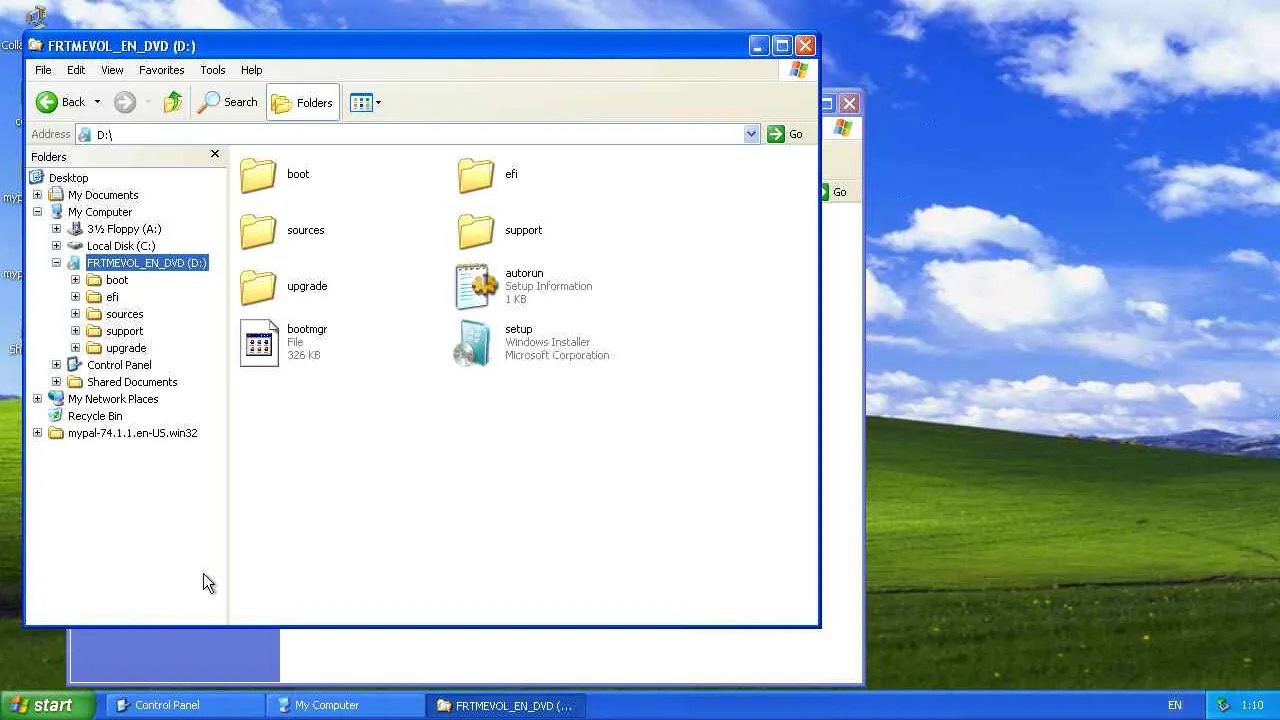The height and width of the screenshot is (720, 1280).
Task: Switch to My Computer taskbar button
Action: 345,705
